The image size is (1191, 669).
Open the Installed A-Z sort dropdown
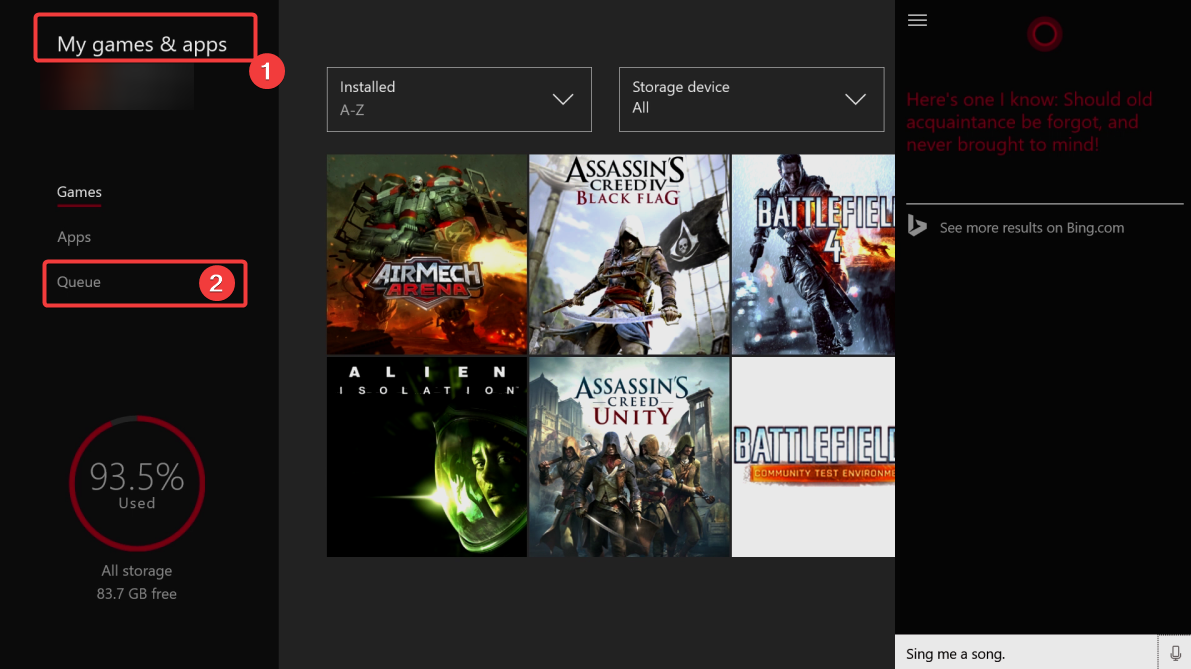click(x=459, y=99)
